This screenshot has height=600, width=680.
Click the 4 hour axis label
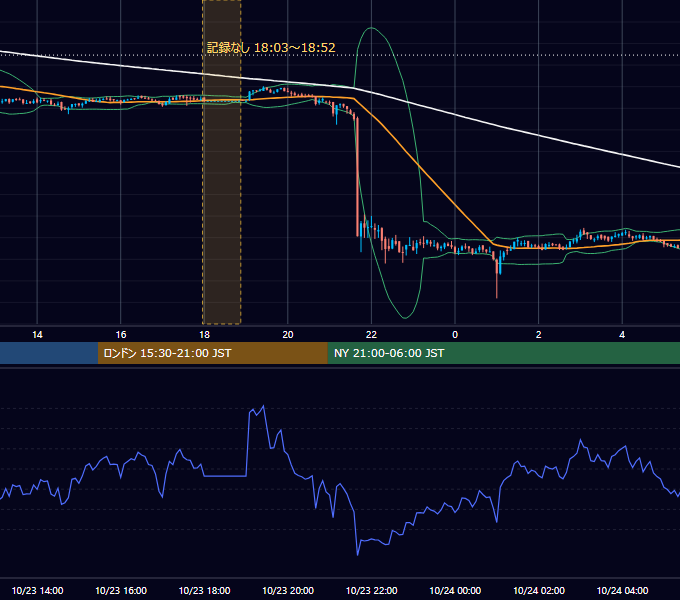coord(622,335)
